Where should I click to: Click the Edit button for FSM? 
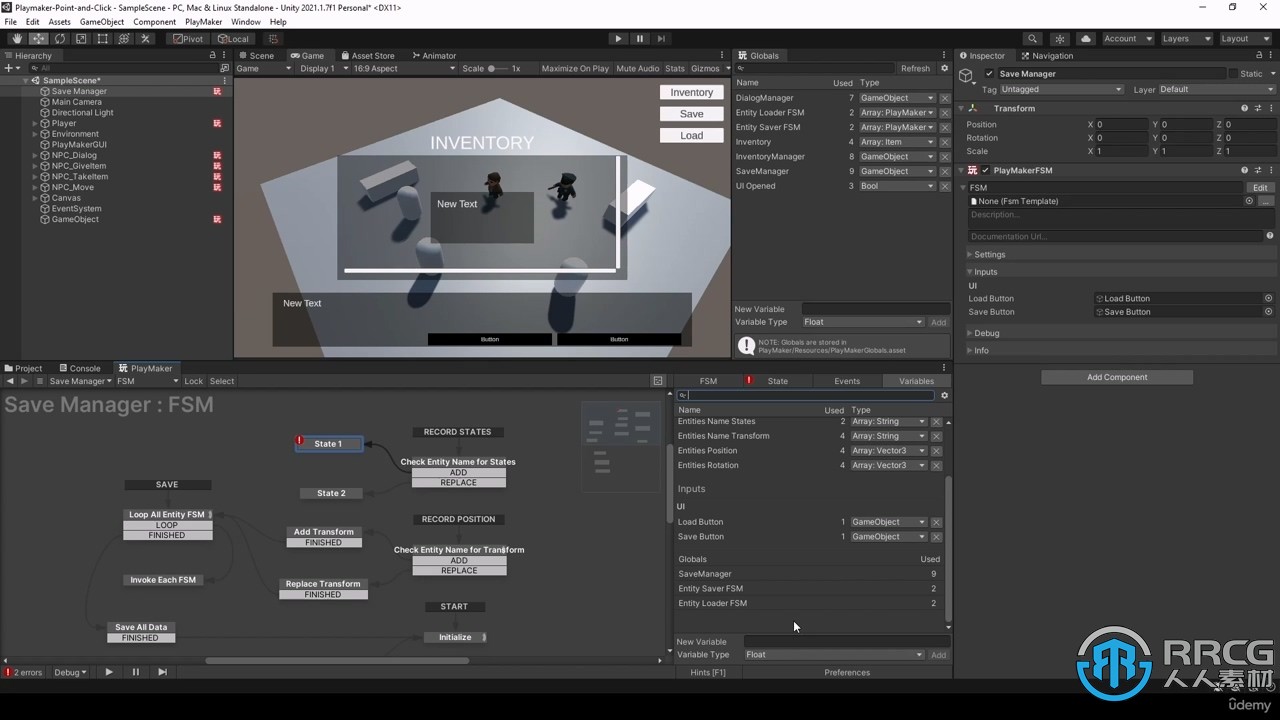[1260, 187]
